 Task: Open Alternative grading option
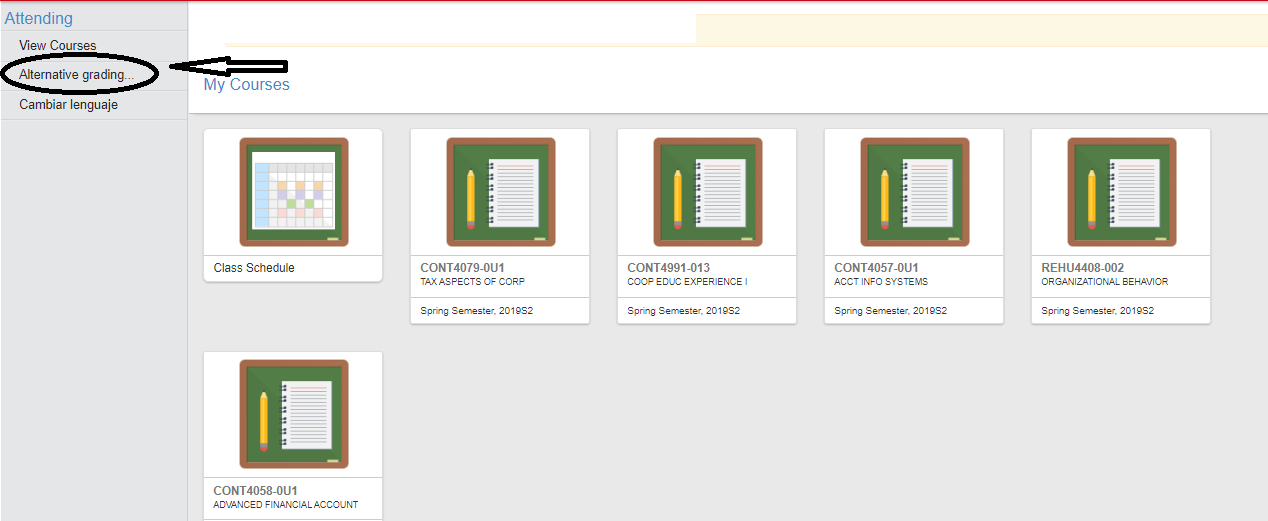(x=76, y=75)
